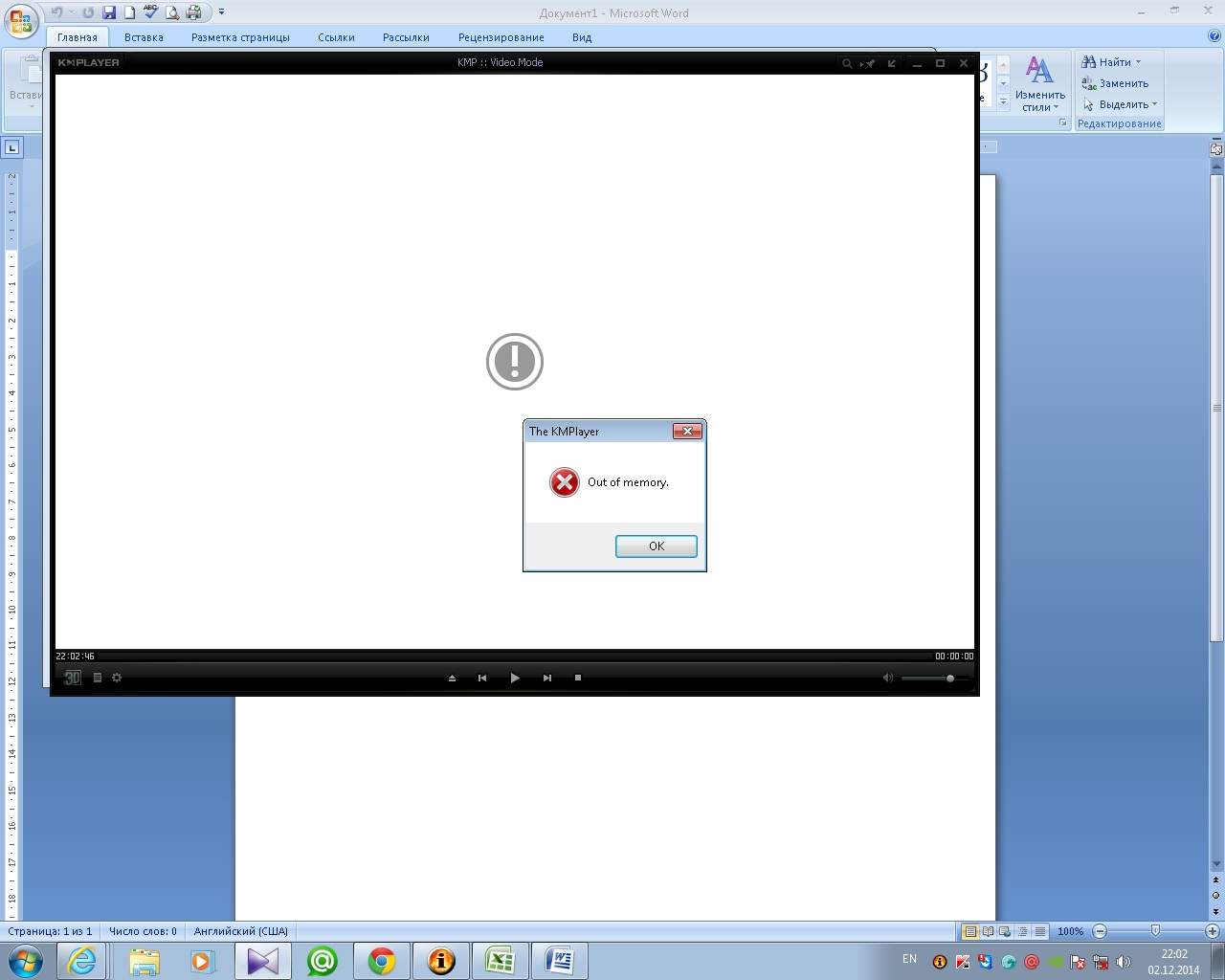Open KMPlayer playlist icon

pos(98,678)
